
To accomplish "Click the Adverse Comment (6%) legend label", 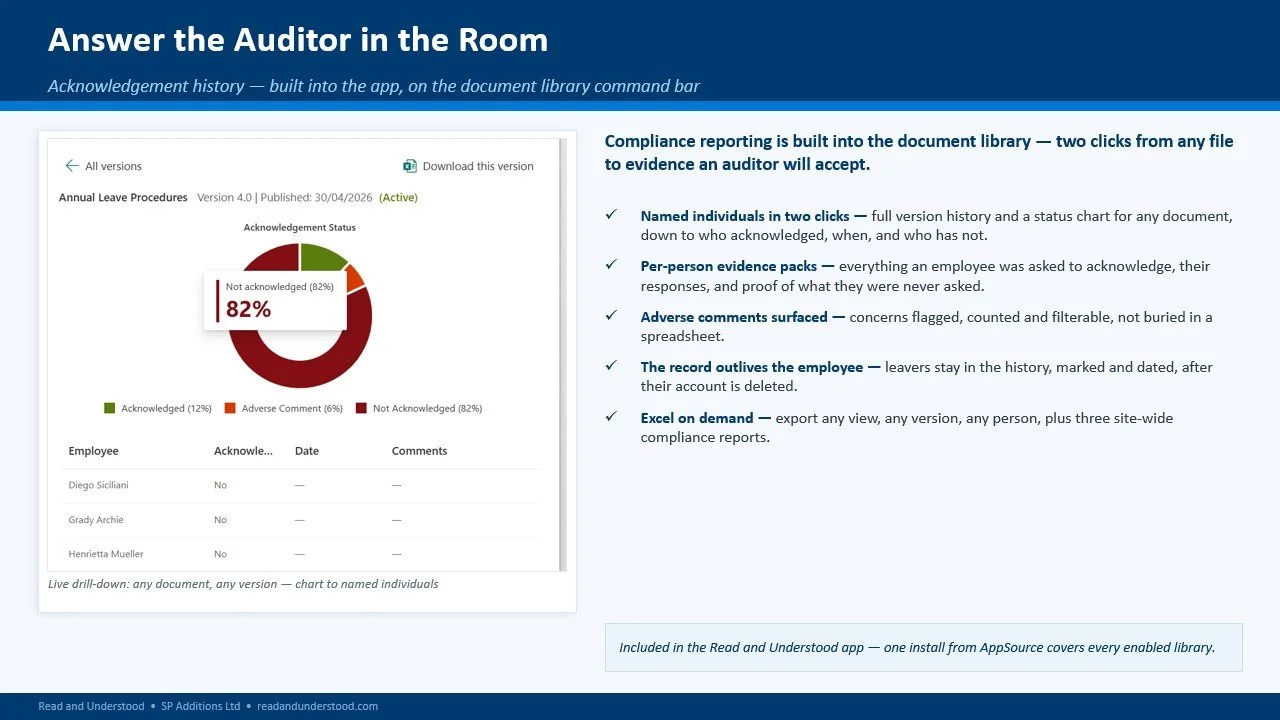I will pos(292,408).
